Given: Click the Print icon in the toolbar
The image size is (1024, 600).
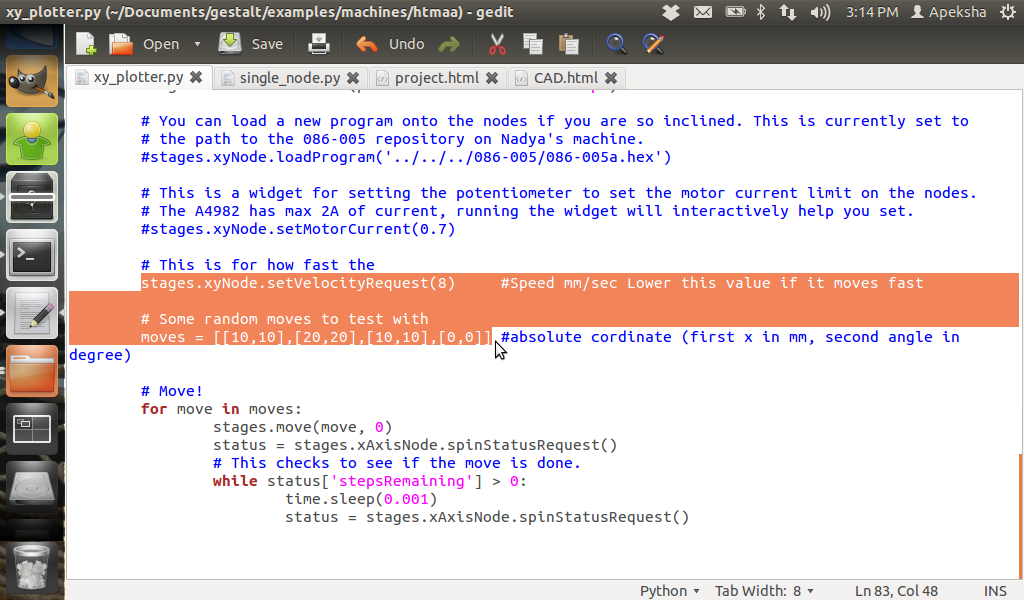Looking at the screenshot, I should [319, 44].
